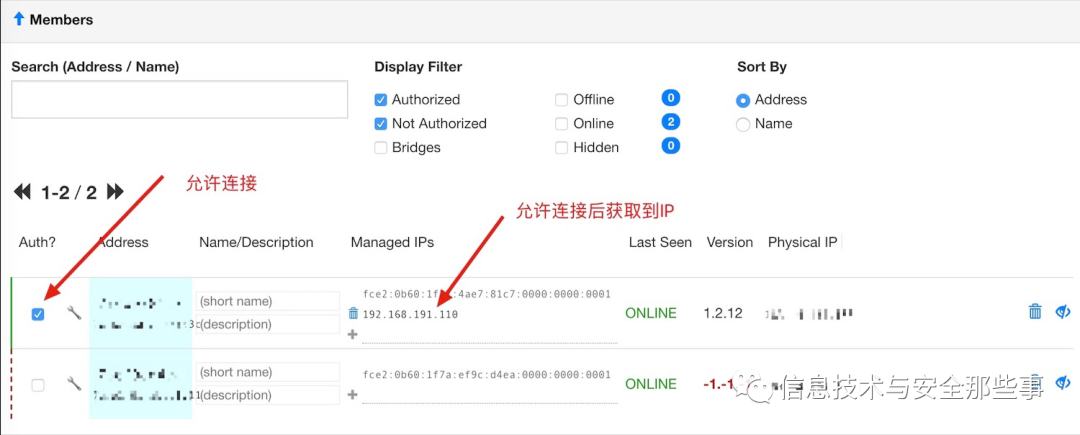Screen dimensions: 1080x435
Task: Click the Hidden count badge 0
Action: click(670, 146)
